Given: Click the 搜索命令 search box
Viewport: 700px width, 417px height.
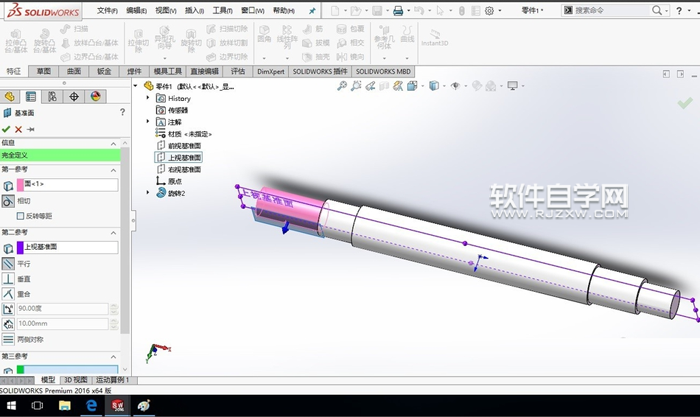Looking at the screenshot, I should click(611, 10).
